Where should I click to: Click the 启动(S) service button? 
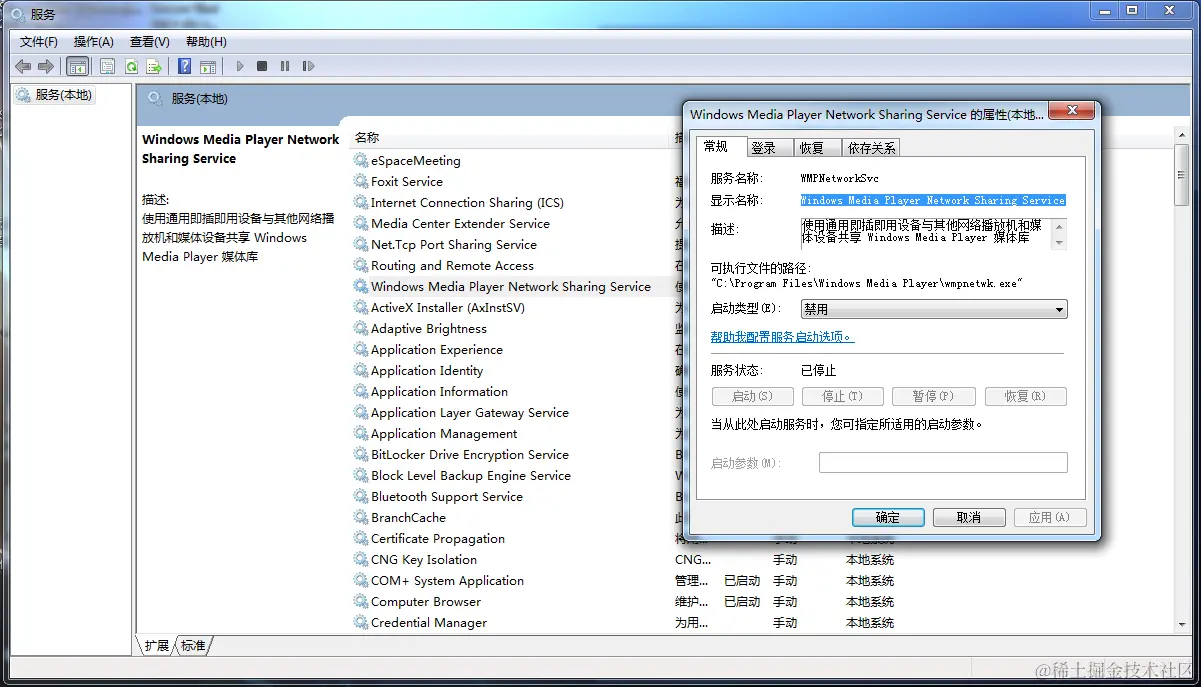tap(752, 396)
